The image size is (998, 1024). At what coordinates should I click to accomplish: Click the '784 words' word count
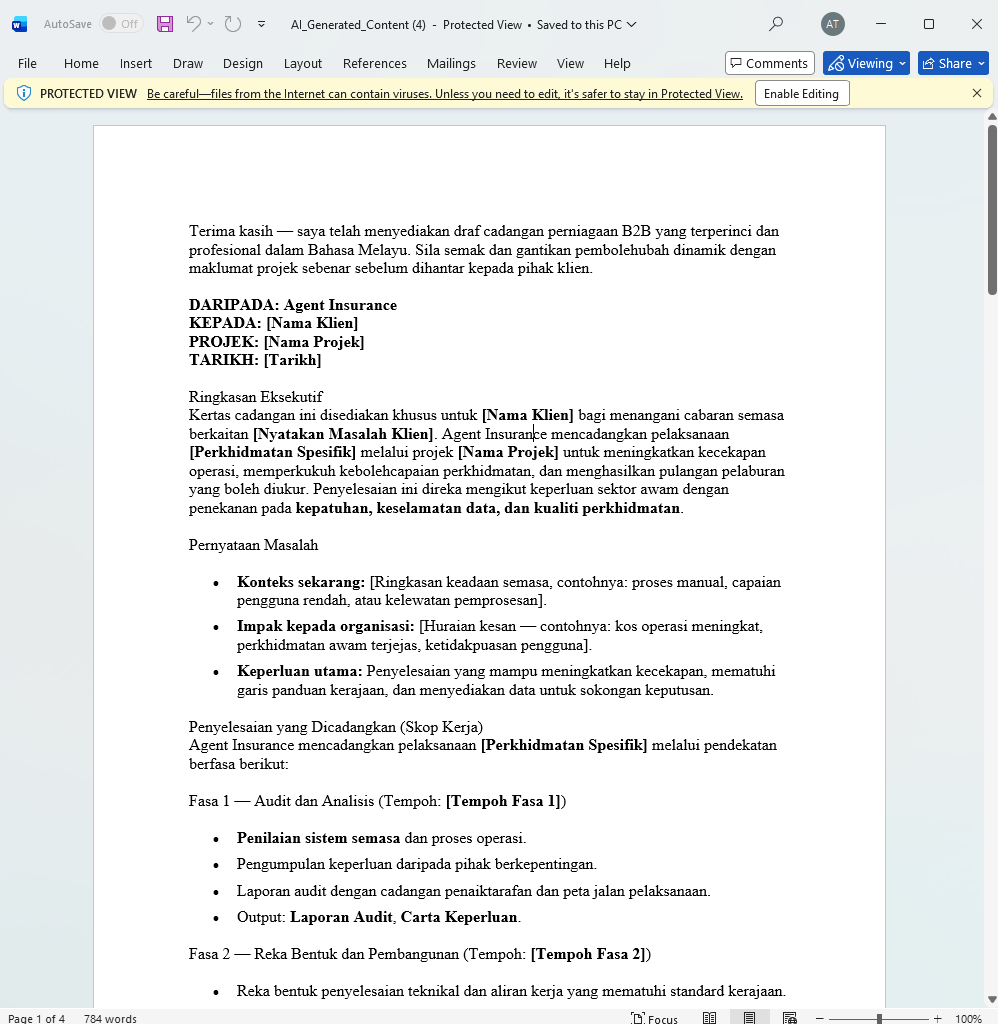point(110,1018)
